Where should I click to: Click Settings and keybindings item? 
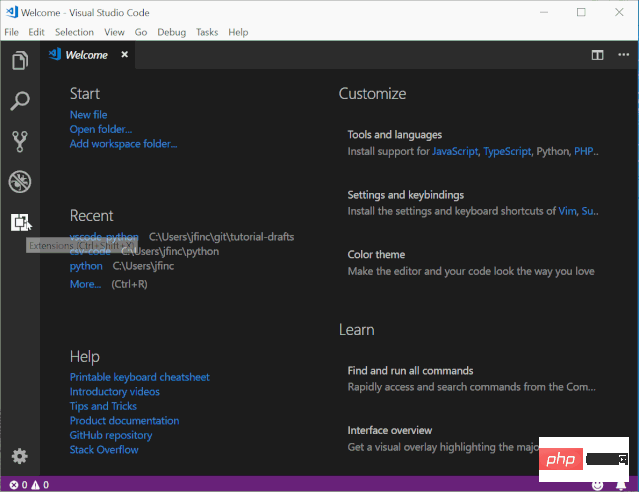coord(473,203)
